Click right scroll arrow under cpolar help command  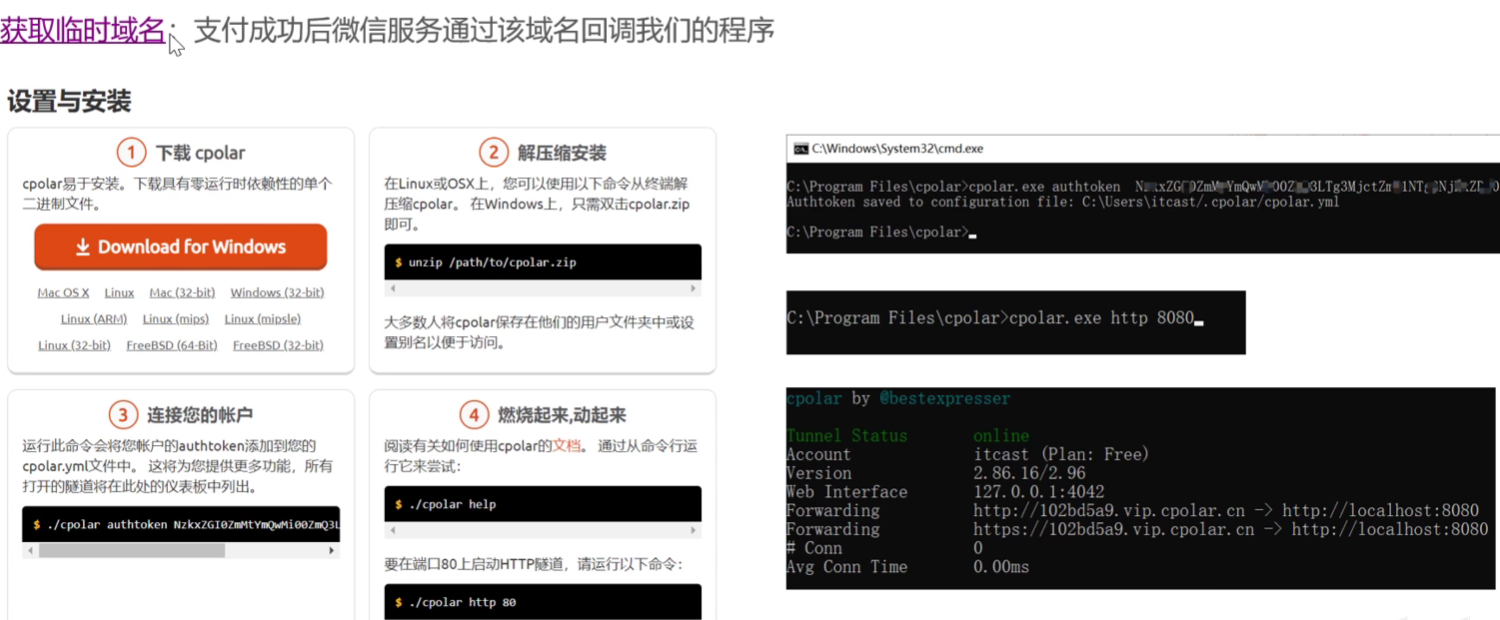[x=694, y=530]
